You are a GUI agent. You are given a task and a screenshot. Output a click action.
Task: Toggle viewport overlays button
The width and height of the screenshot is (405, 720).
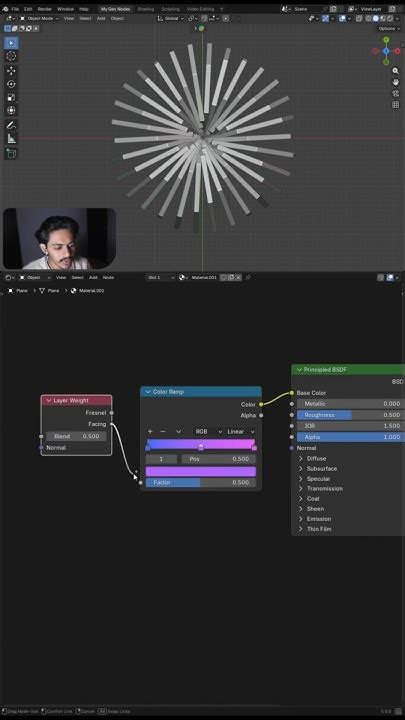pos(343,18)
